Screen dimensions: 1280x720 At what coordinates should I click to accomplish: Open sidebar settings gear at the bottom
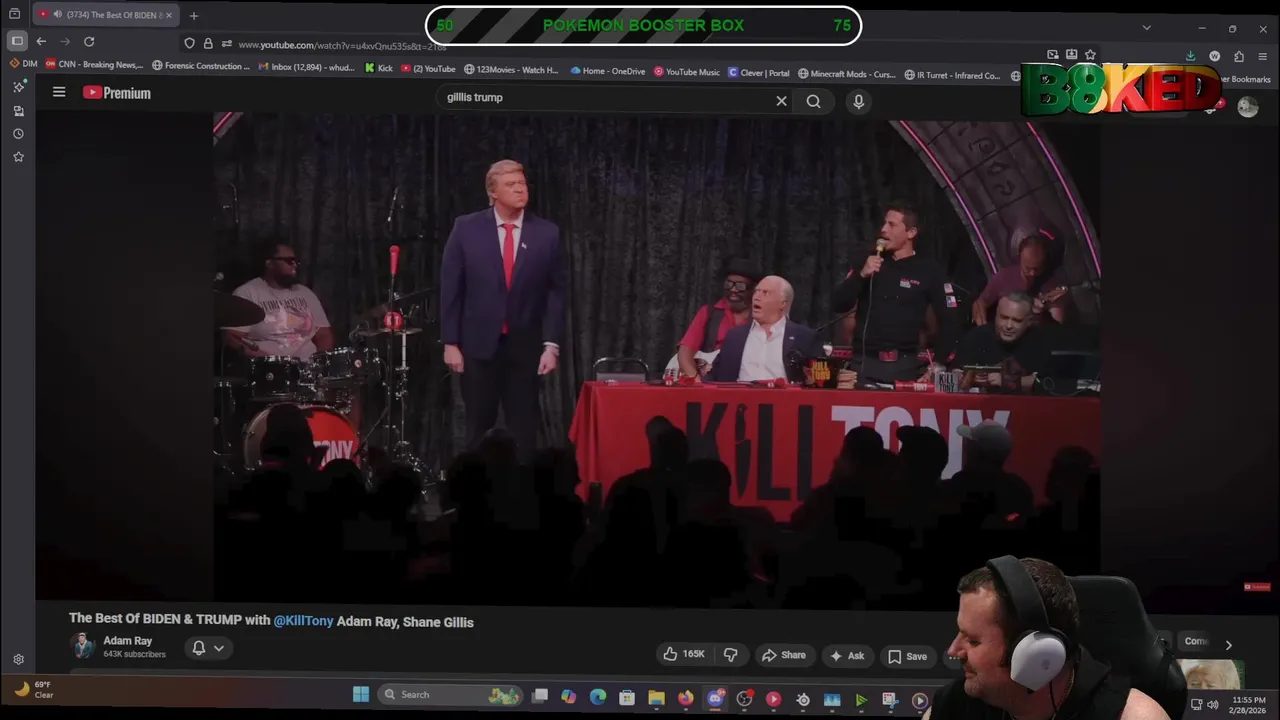point(18,659)
